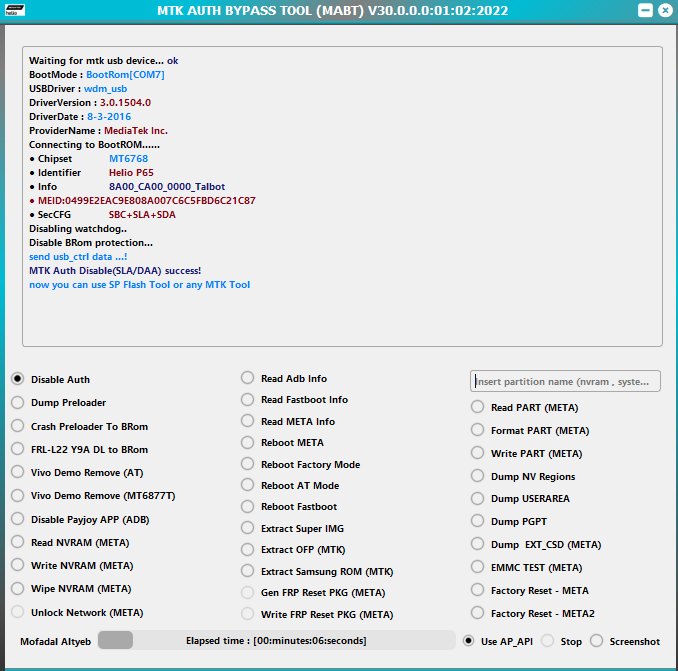678x671 pixels.
Task: Click the wdm_usb driver value
Action: click(x=106, y=89)
